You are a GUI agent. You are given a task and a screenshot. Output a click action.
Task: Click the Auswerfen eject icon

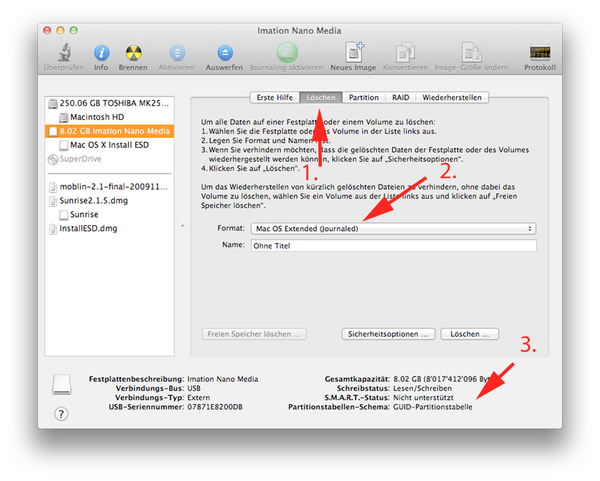click(x=226, y=52)
